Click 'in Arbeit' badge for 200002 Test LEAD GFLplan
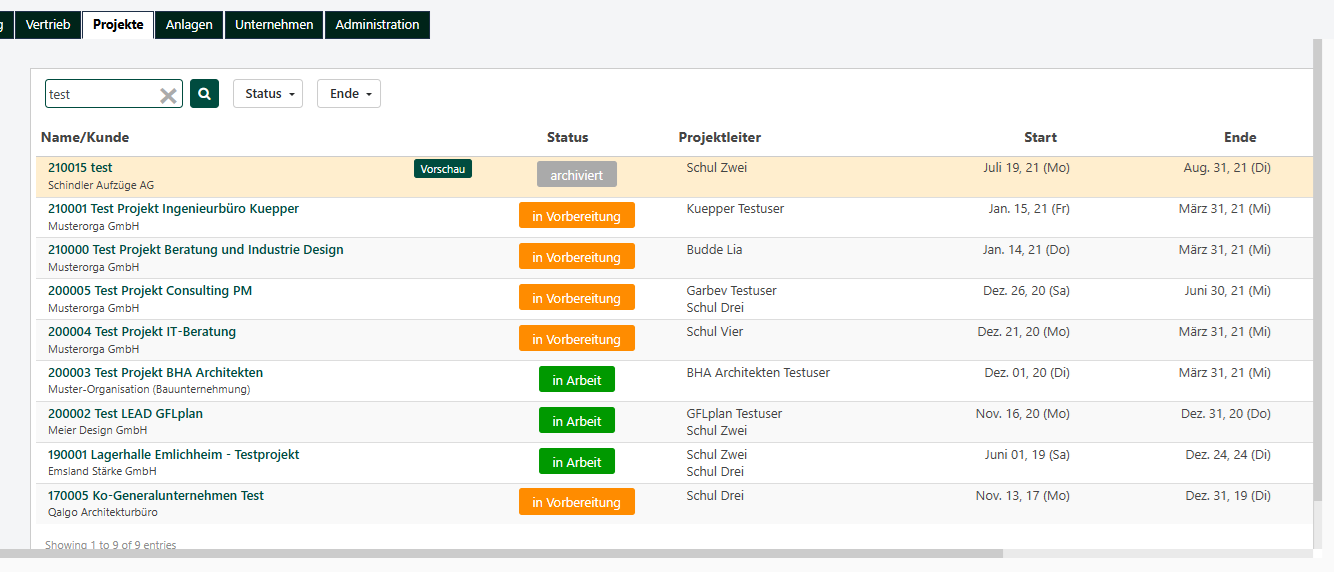 (x=576, y=421)
